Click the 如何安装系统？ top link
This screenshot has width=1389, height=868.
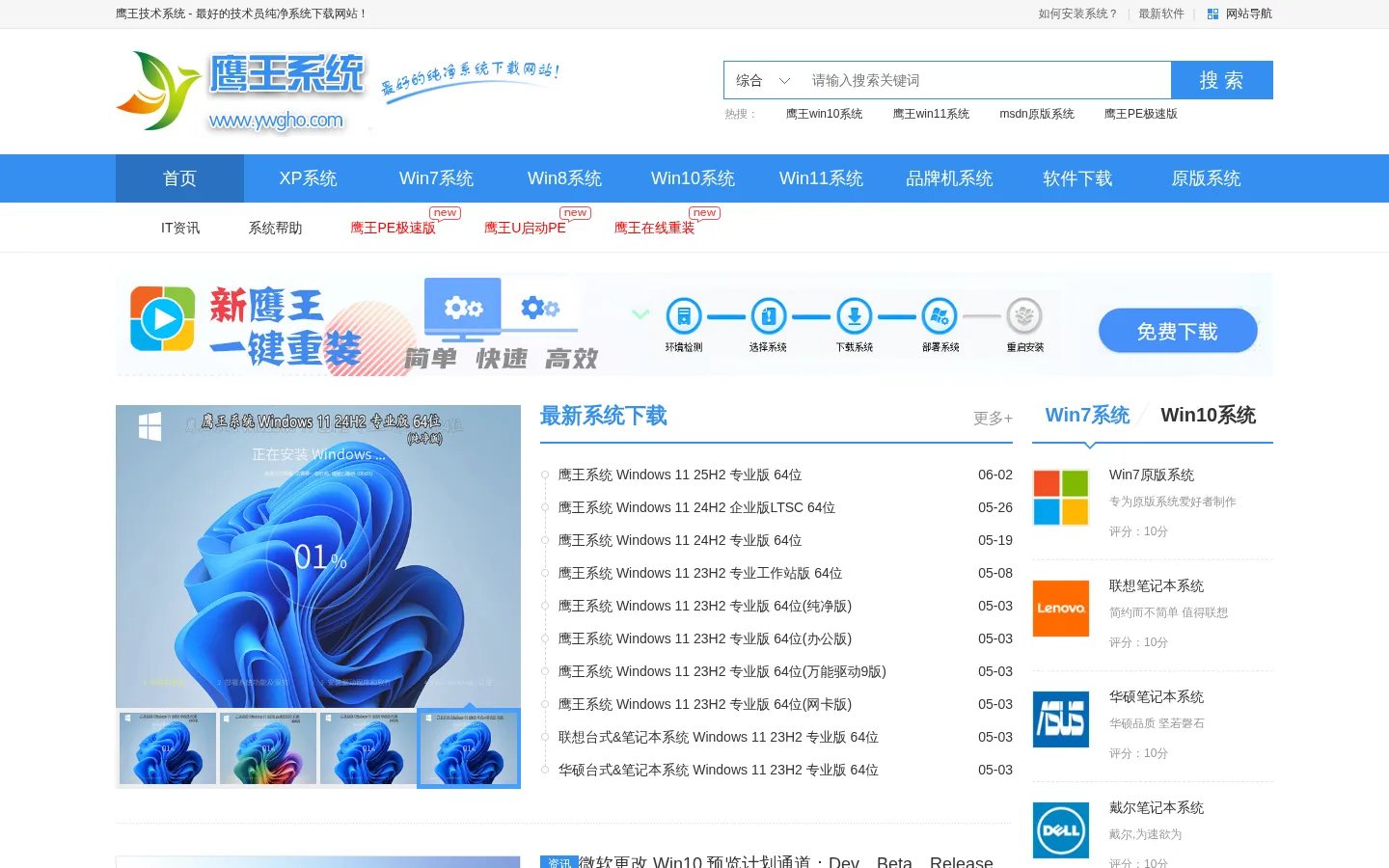[1078, 14]
